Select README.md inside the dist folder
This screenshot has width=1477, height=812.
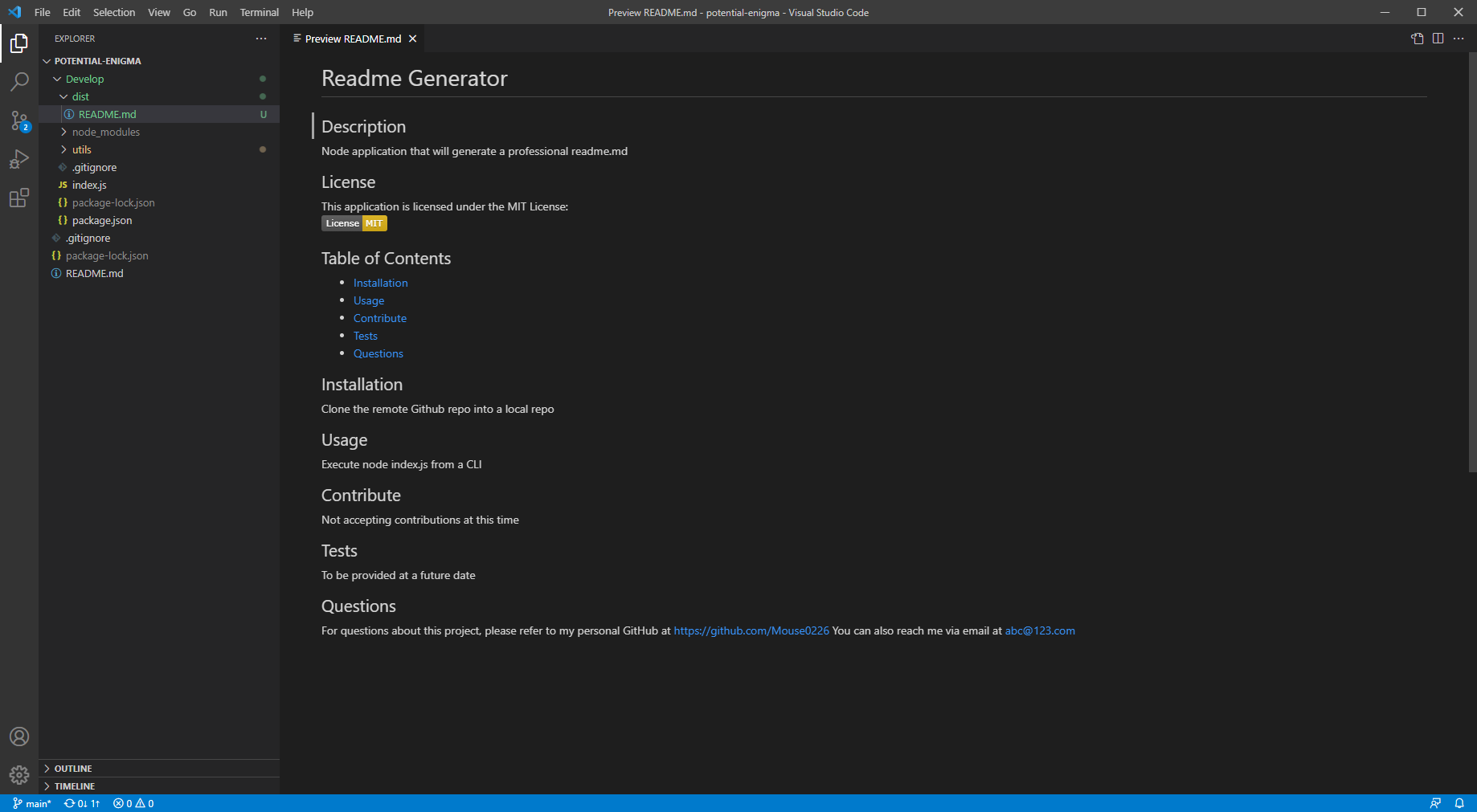pyautogui.click(x=107, y=113)
